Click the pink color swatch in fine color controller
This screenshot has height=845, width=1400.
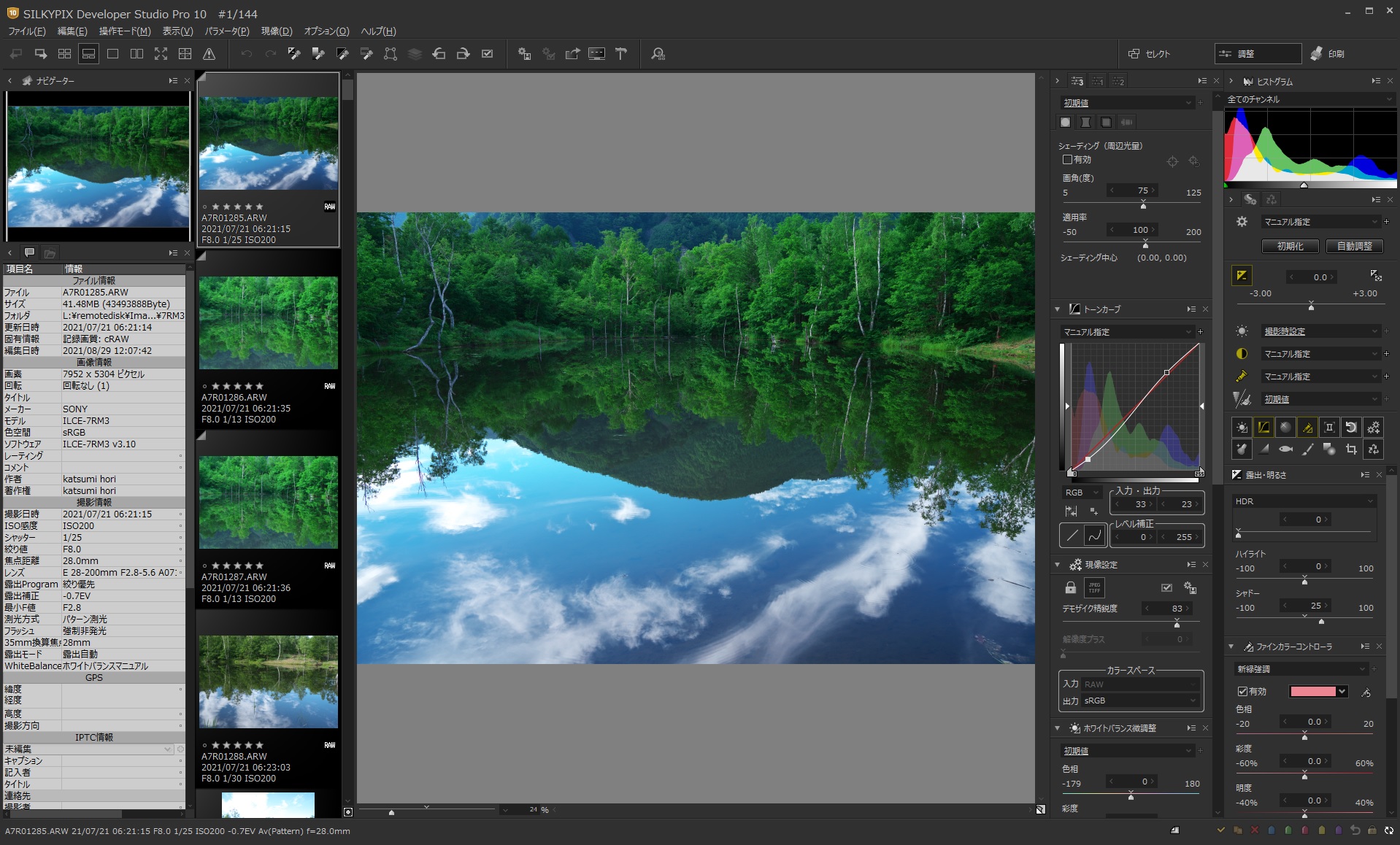(1312, 691)
